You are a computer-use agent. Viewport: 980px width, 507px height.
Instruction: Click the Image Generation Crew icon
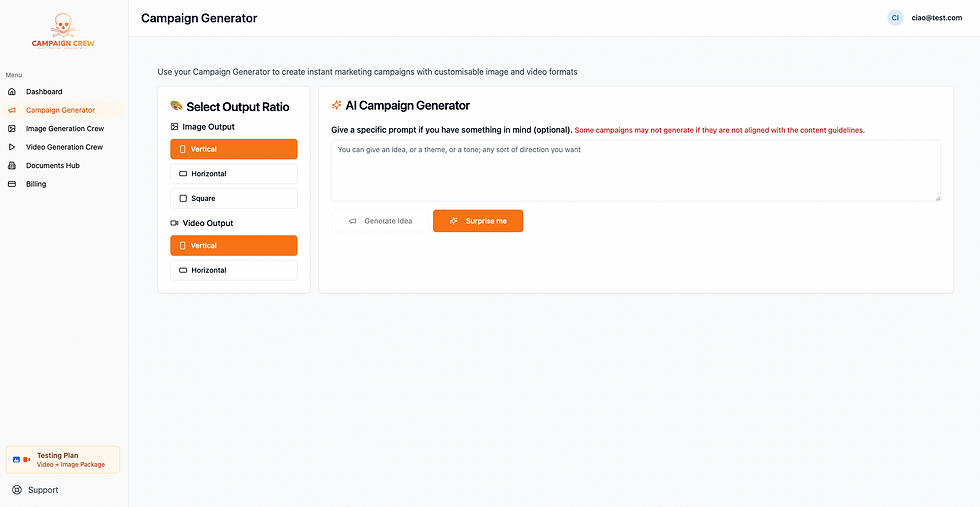point(12,129)
